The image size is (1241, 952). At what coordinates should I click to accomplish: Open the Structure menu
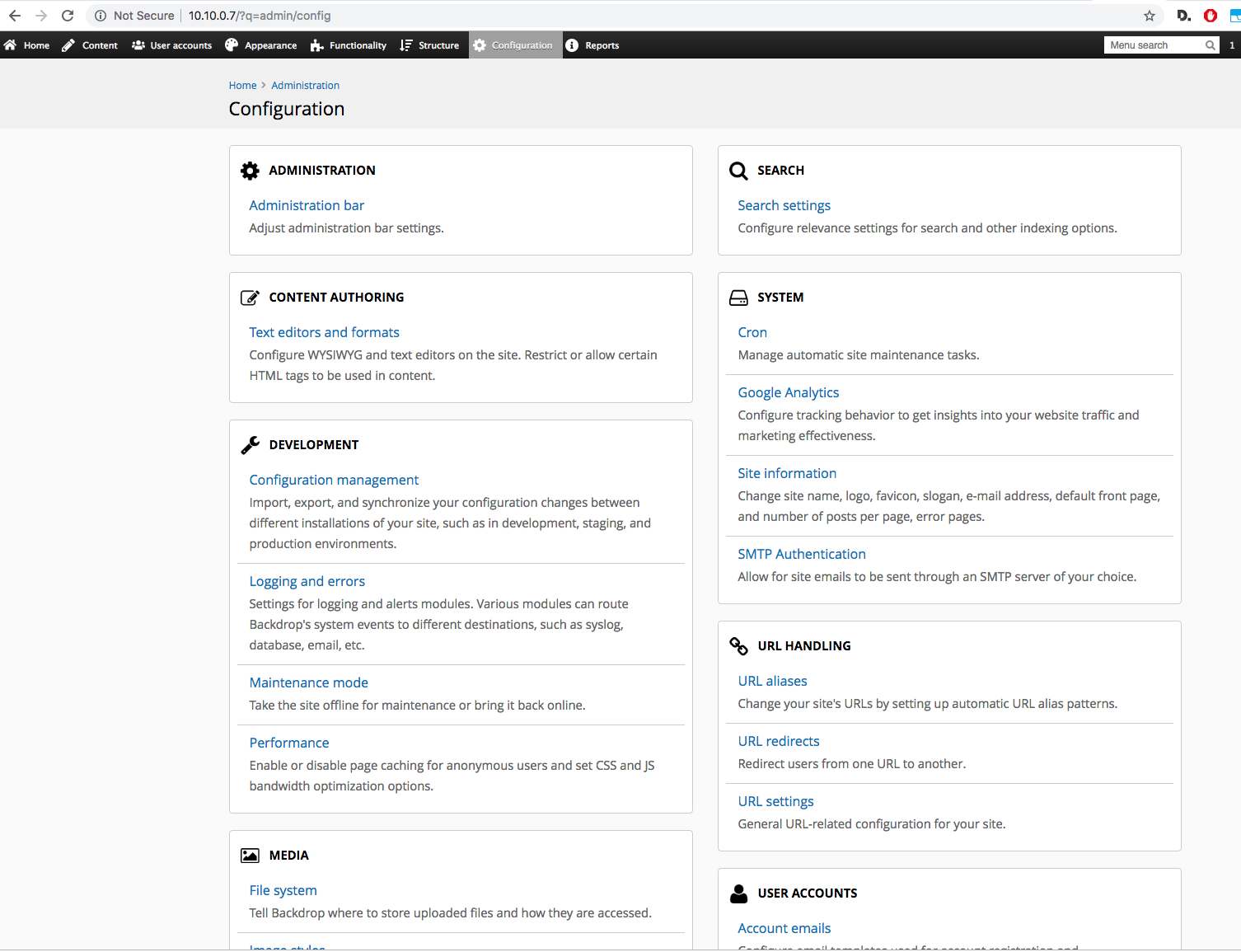click(438, 45)
